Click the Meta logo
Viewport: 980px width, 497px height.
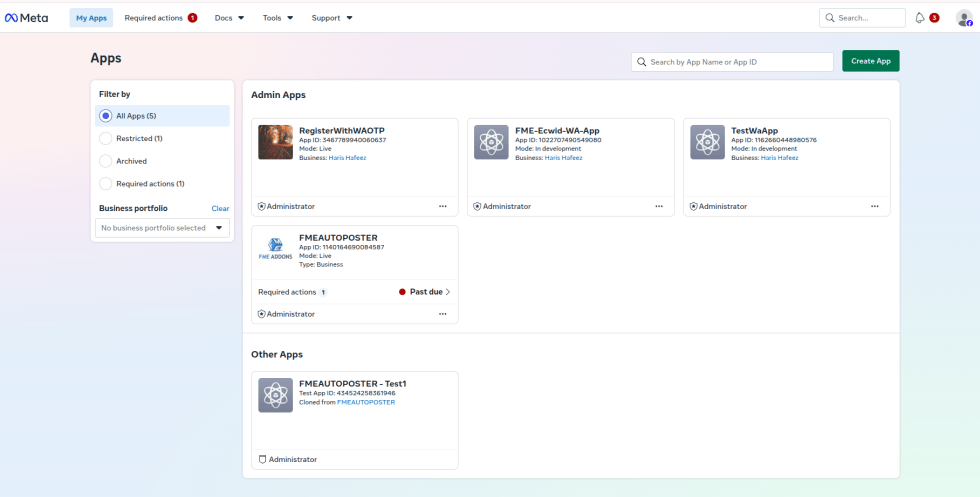[26, 18]
